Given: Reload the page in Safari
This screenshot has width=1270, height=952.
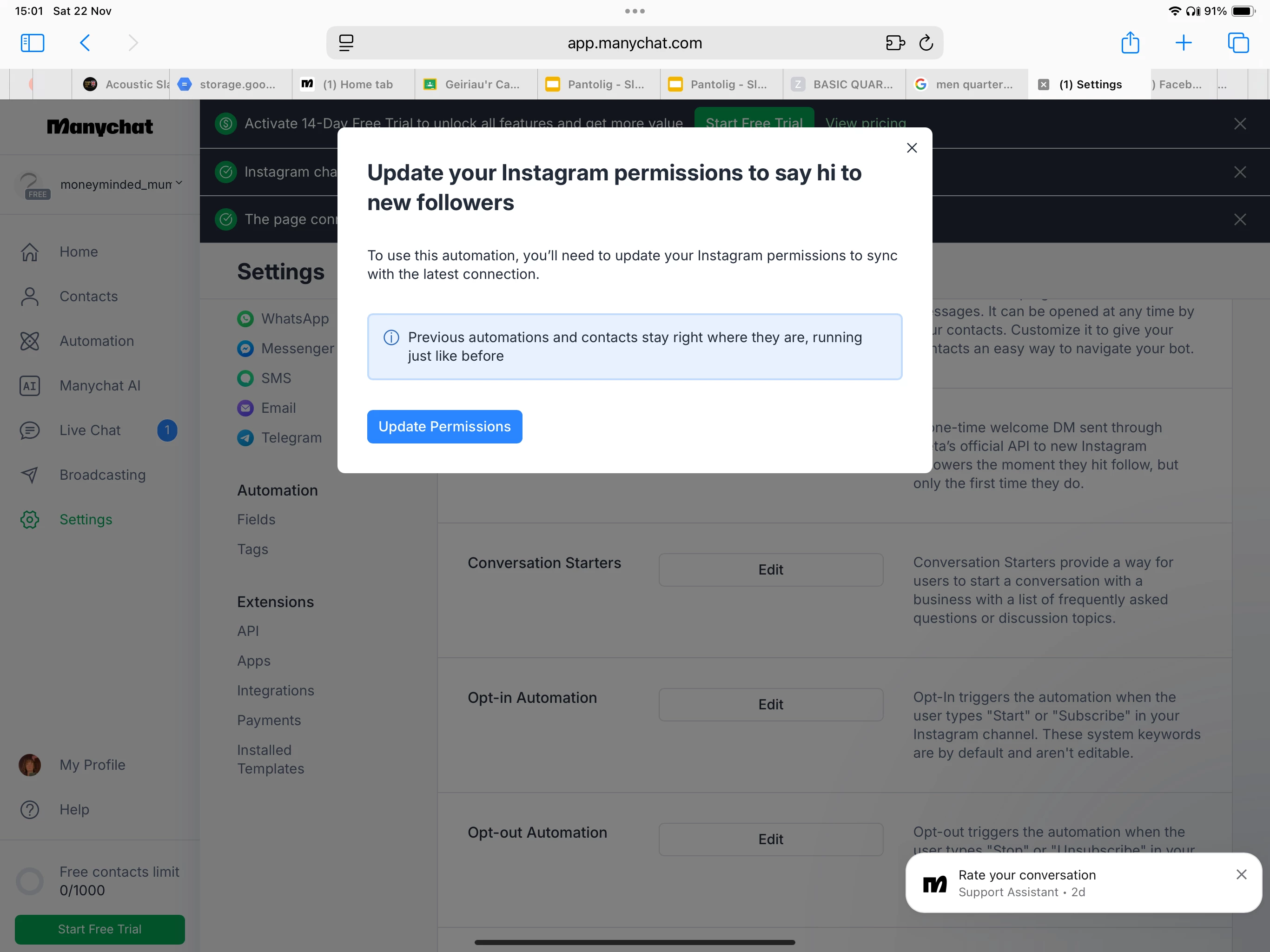Looking at the screenshot, I should pyautogui.click(x=926, y=43).
